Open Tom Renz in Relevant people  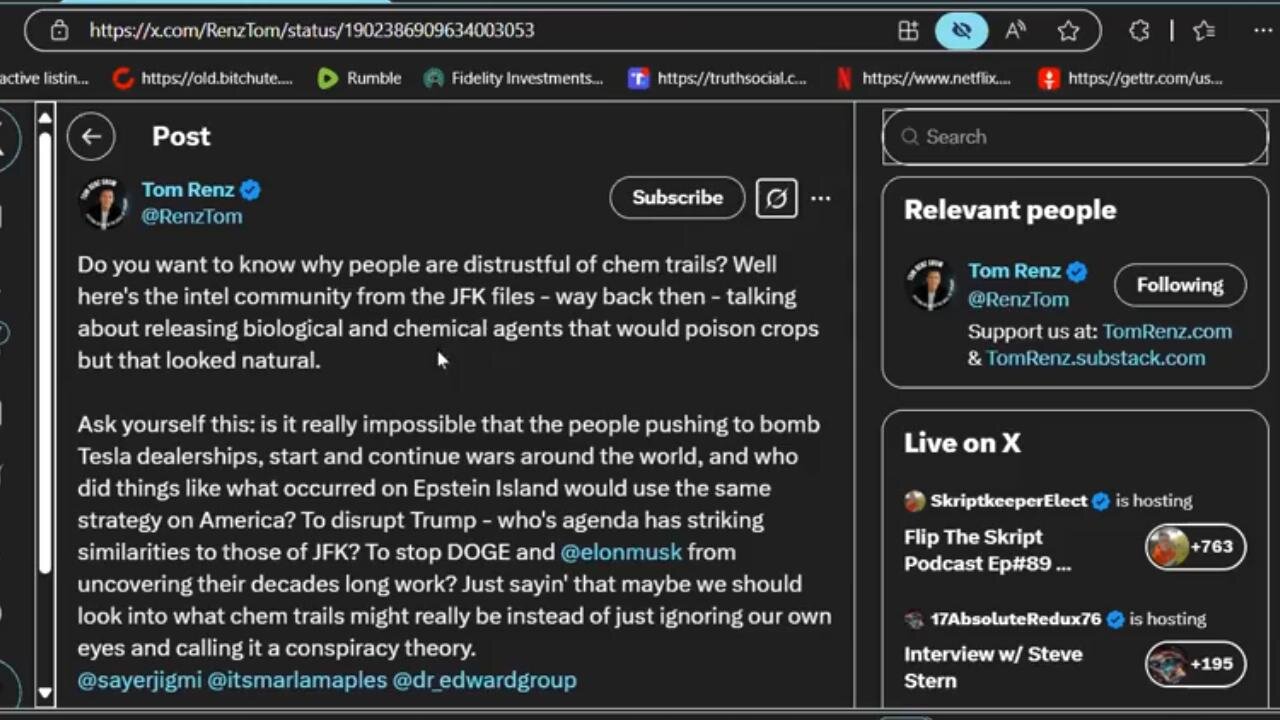(1013, 271)
